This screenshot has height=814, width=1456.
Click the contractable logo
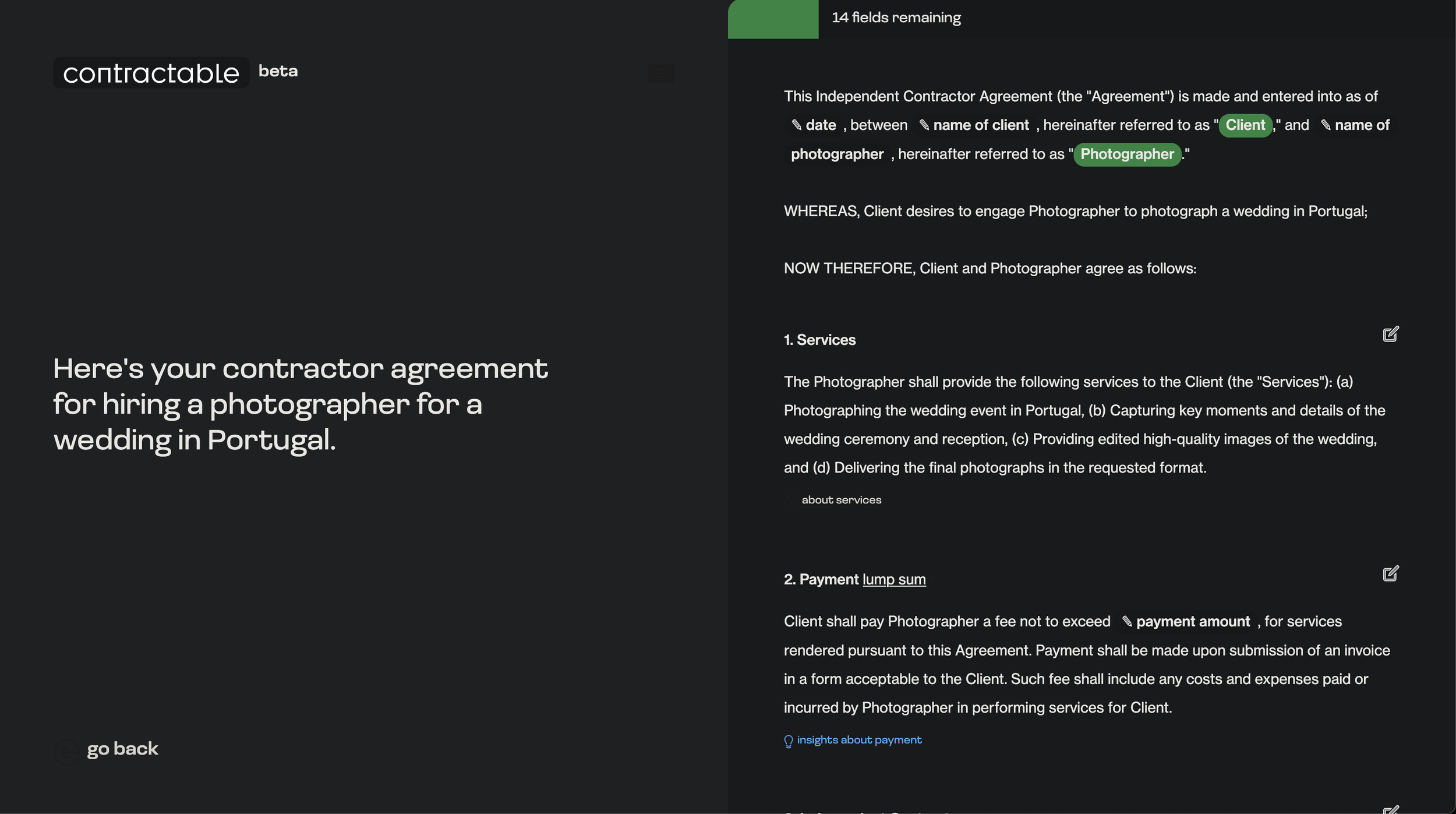[x=151, y=73]
